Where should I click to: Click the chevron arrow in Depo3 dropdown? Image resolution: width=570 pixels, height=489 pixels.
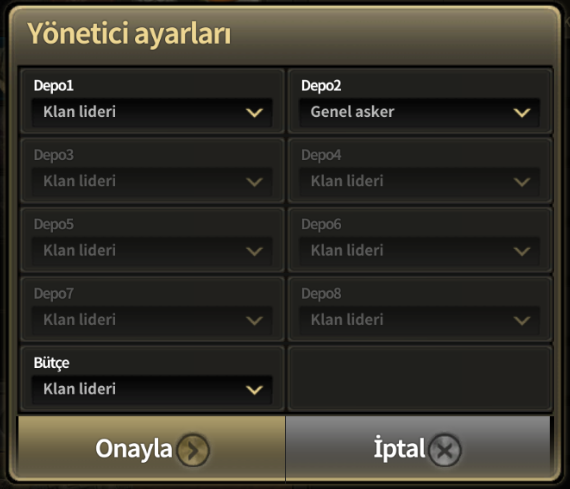coord(254,182)
